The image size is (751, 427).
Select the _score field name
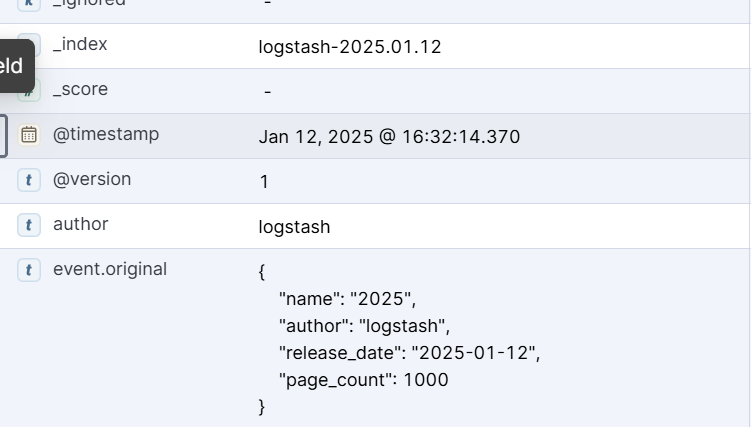(x=80, y=90)
